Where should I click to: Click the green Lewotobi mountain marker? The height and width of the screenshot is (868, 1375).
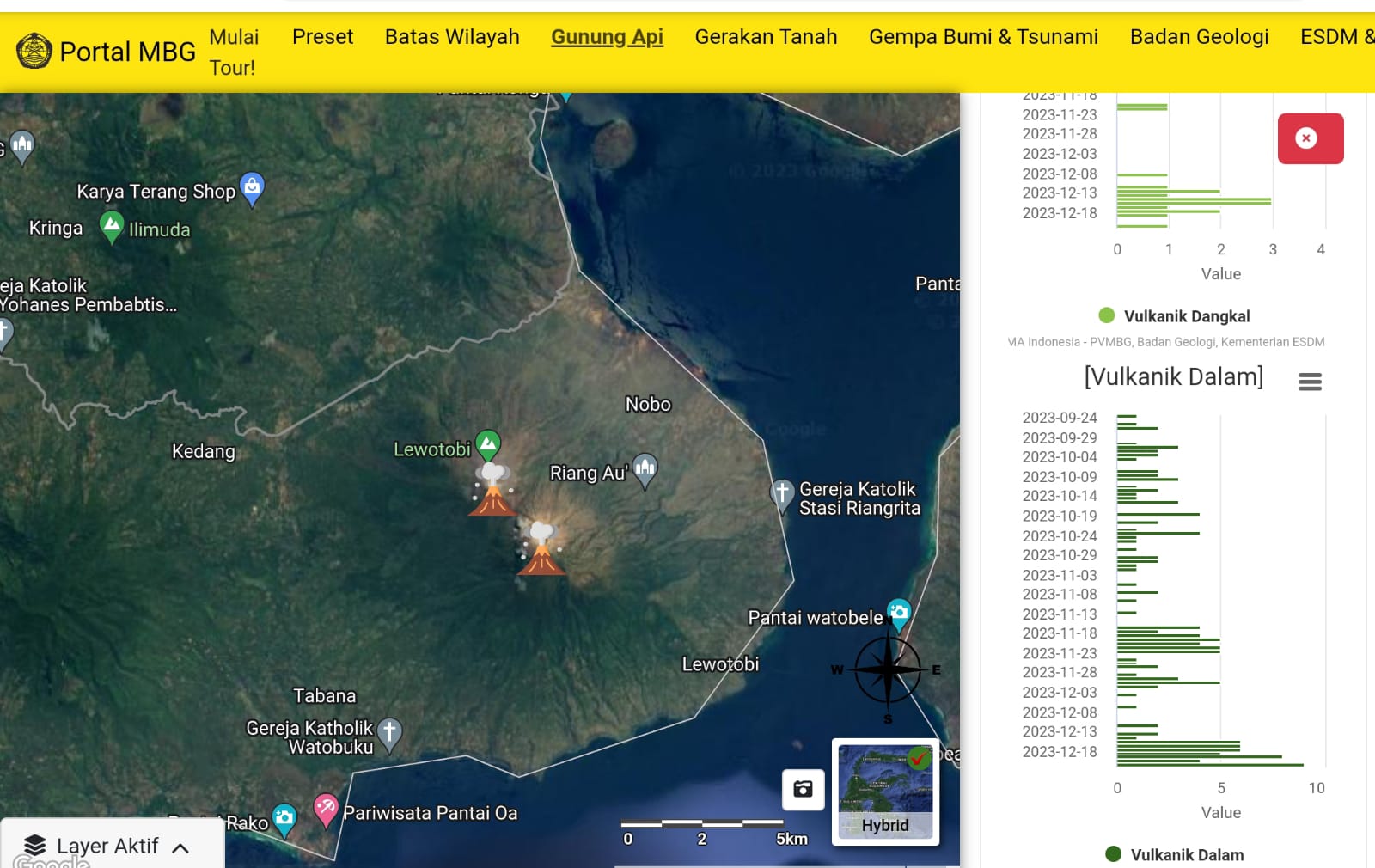(486, 443)
